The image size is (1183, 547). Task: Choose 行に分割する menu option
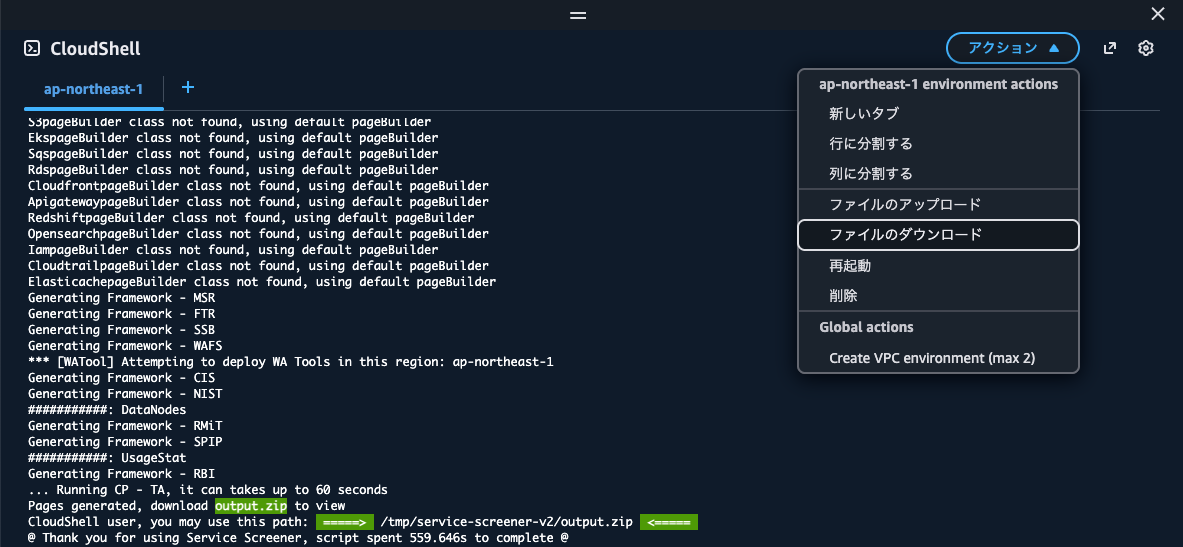(870, 144)
